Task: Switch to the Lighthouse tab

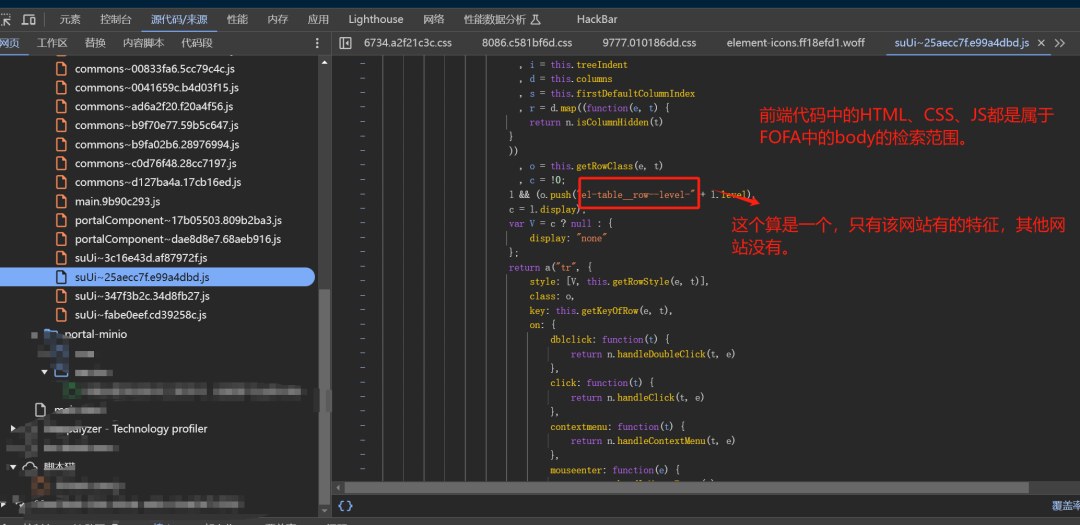Action: [375, 20]
